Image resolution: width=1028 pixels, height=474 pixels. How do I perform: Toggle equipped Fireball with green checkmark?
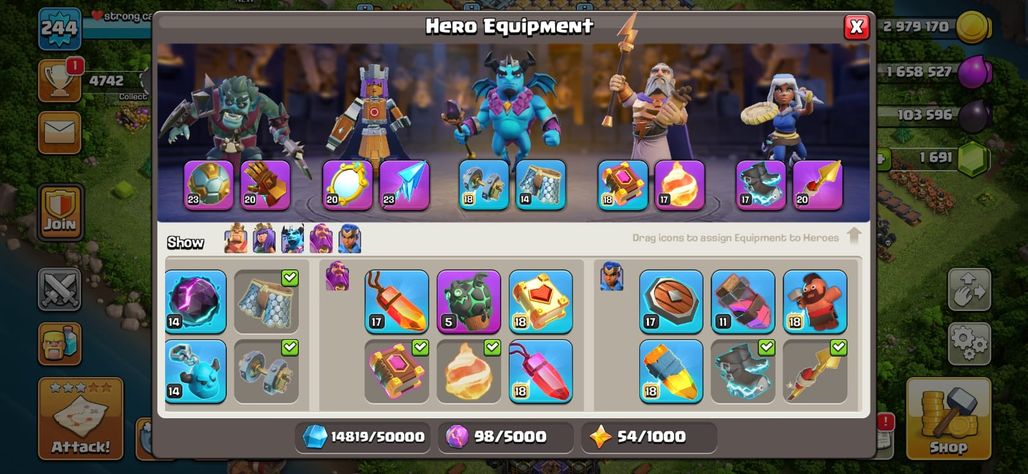[469, 371]
